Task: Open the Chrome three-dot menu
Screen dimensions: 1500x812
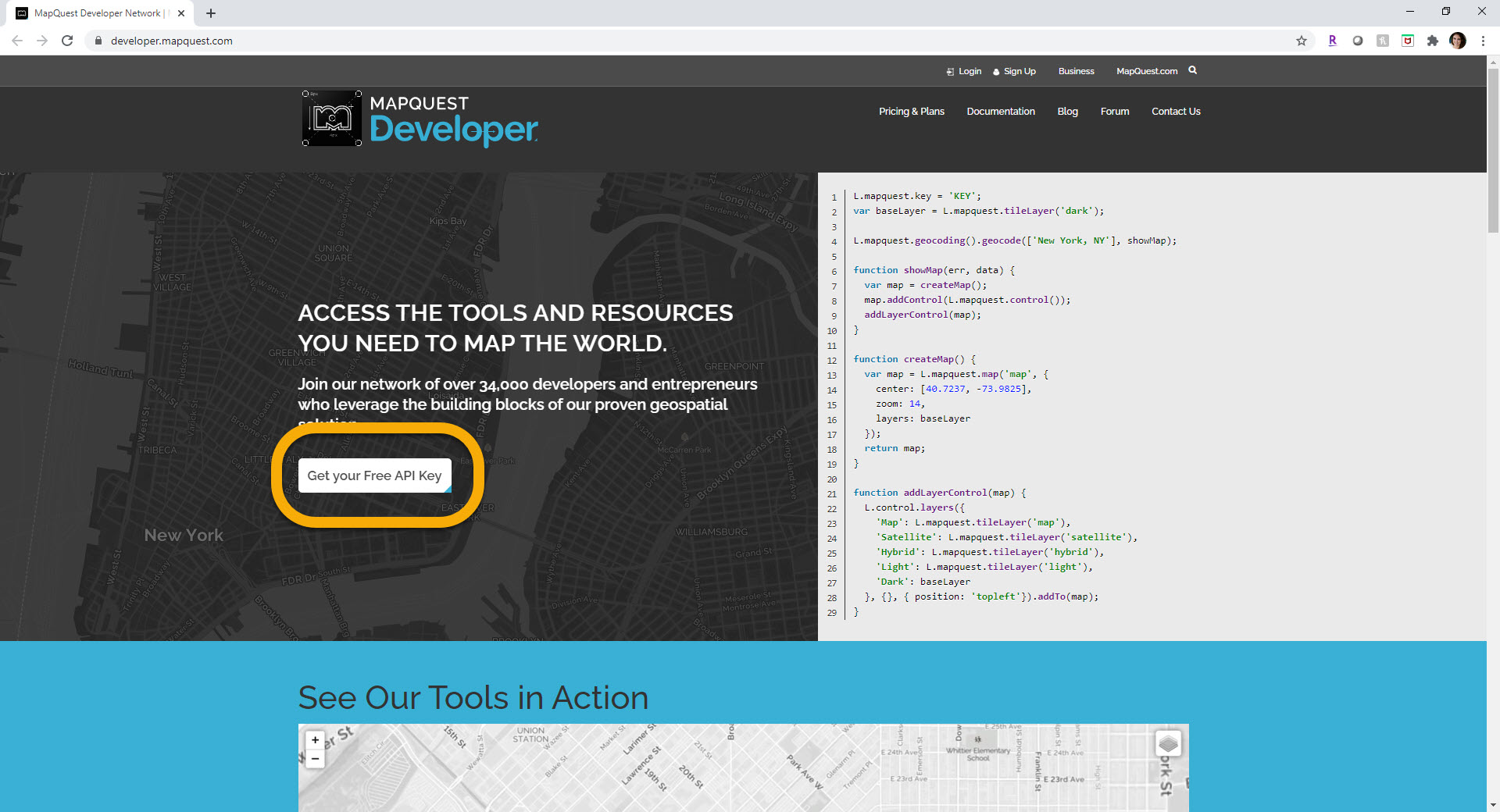Action: (x=1483, y=41)
